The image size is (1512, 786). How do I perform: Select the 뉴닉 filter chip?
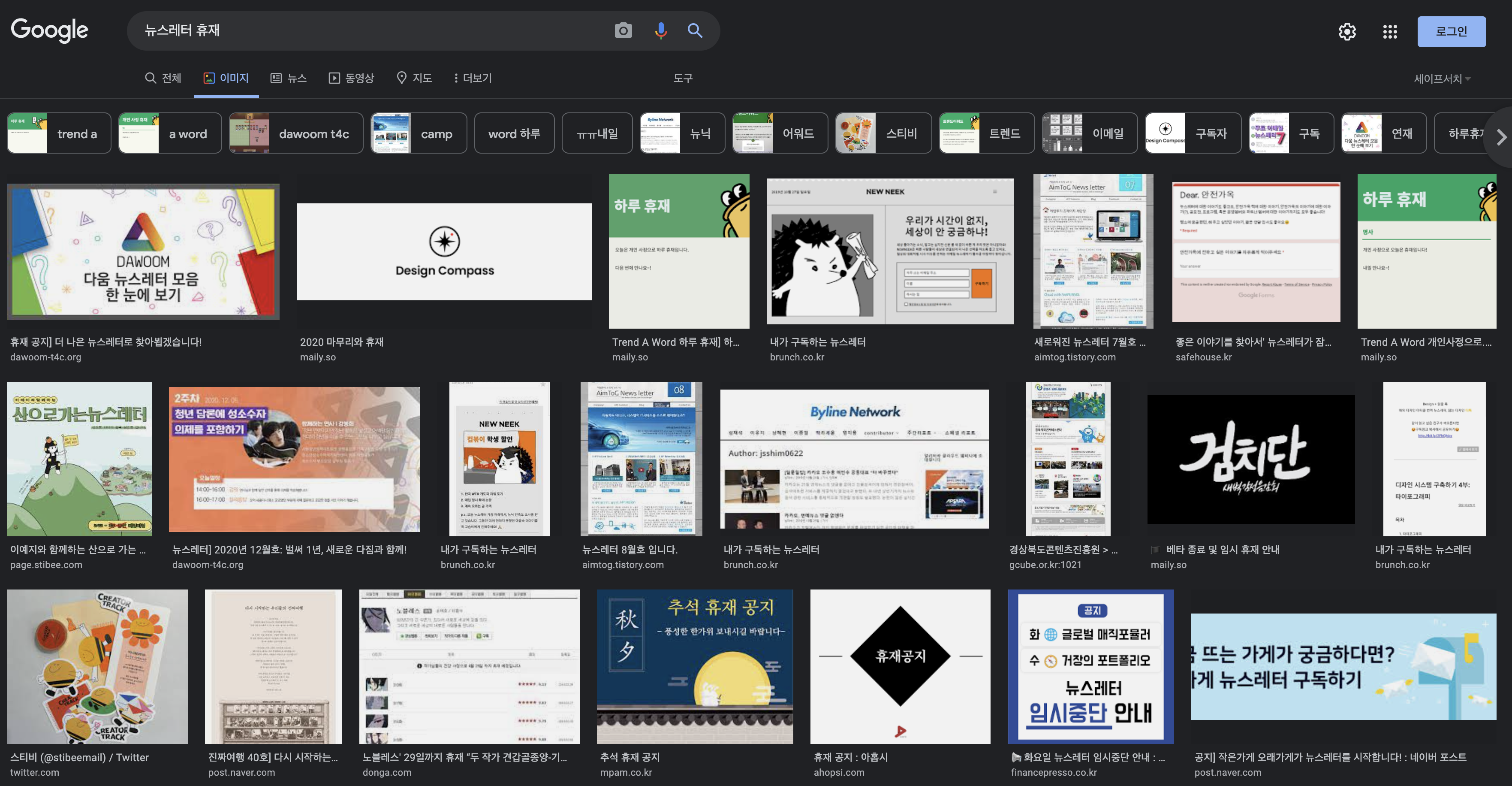point(683,133)
